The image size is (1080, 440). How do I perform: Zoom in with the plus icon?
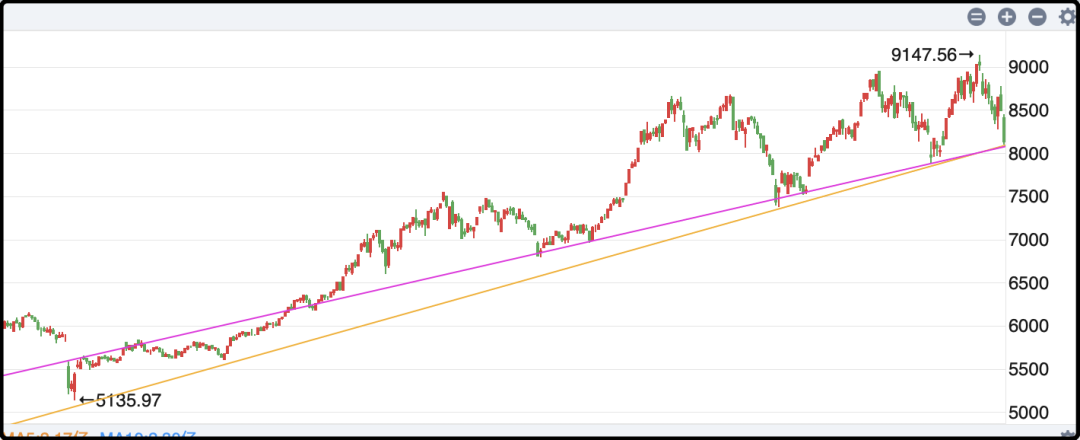point(1007,17)
